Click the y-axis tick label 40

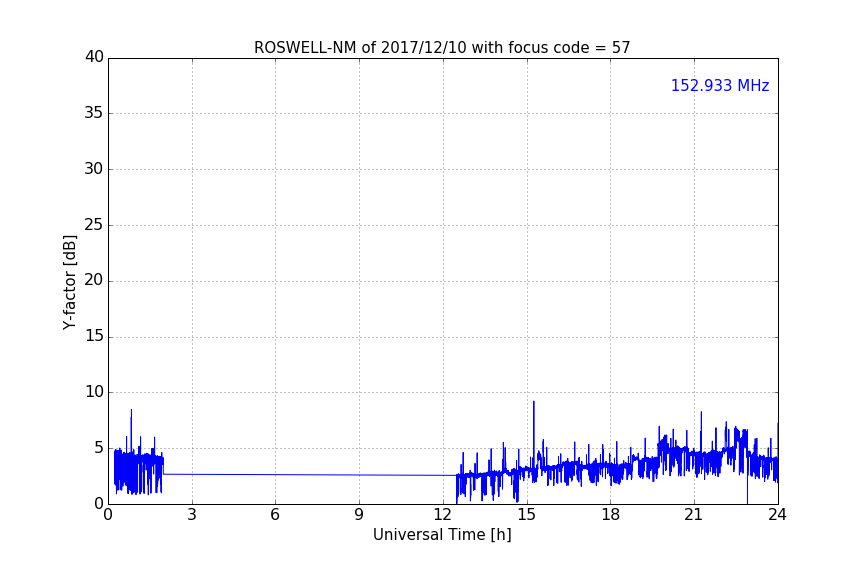point(94,57)
